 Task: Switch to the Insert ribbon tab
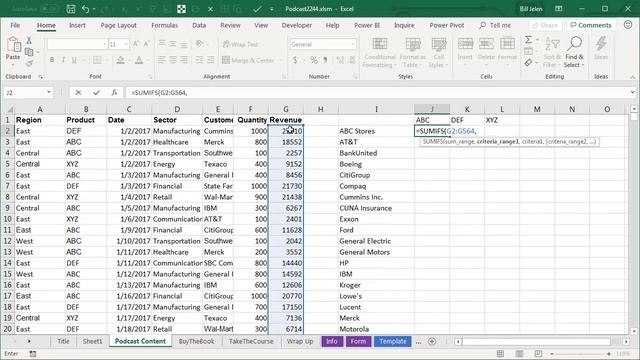pos(77,25)
